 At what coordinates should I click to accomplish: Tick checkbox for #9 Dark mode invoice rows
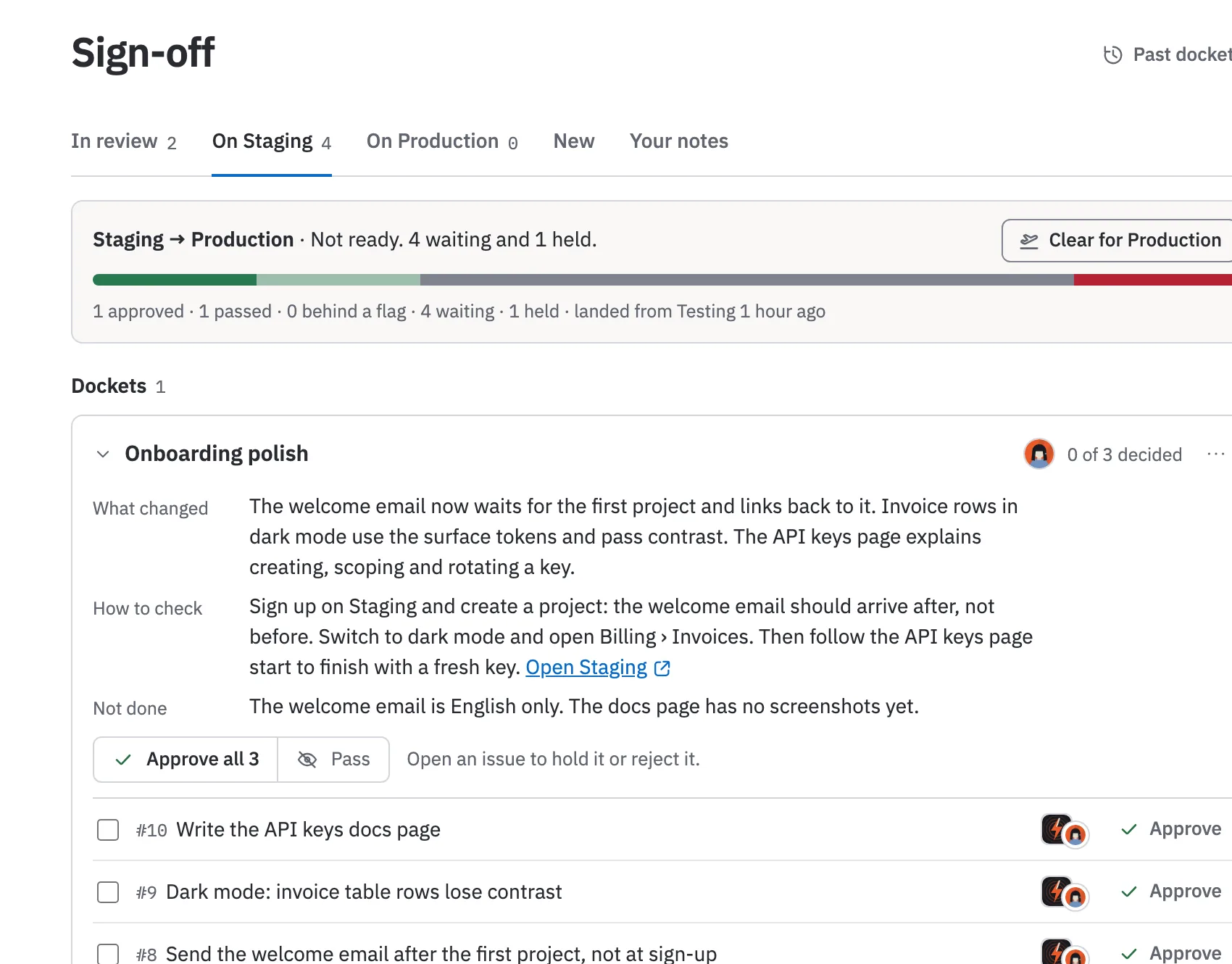pos(108,892)
